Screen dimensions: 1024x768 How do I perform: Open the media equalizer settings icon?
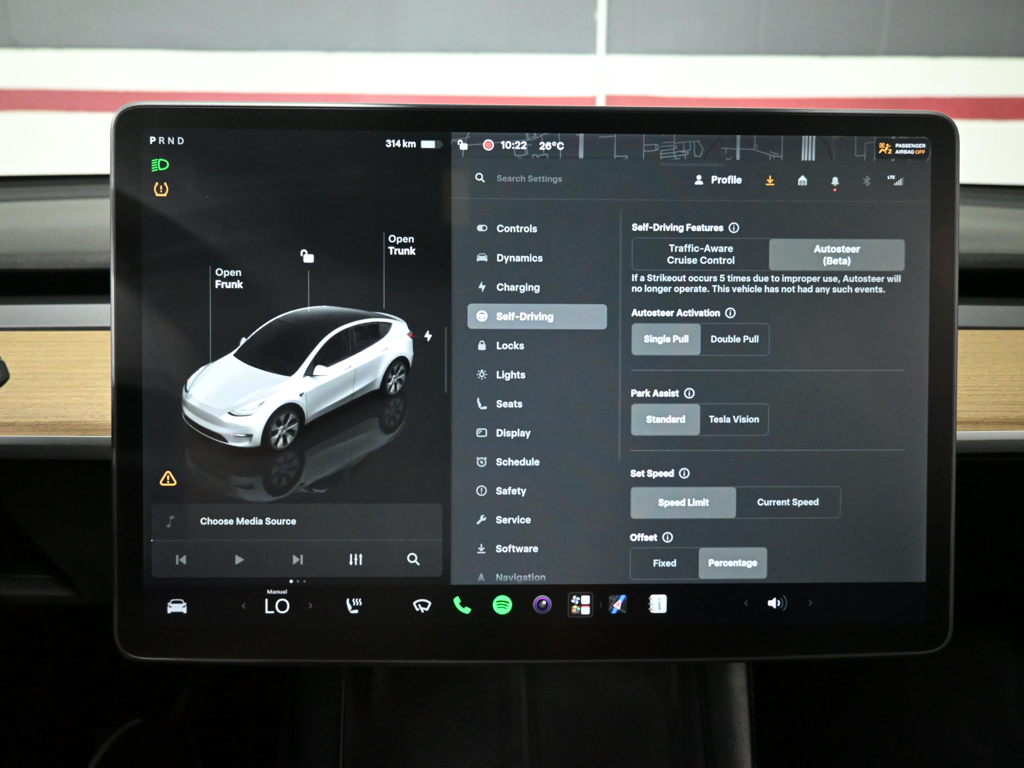pos(355,559)
